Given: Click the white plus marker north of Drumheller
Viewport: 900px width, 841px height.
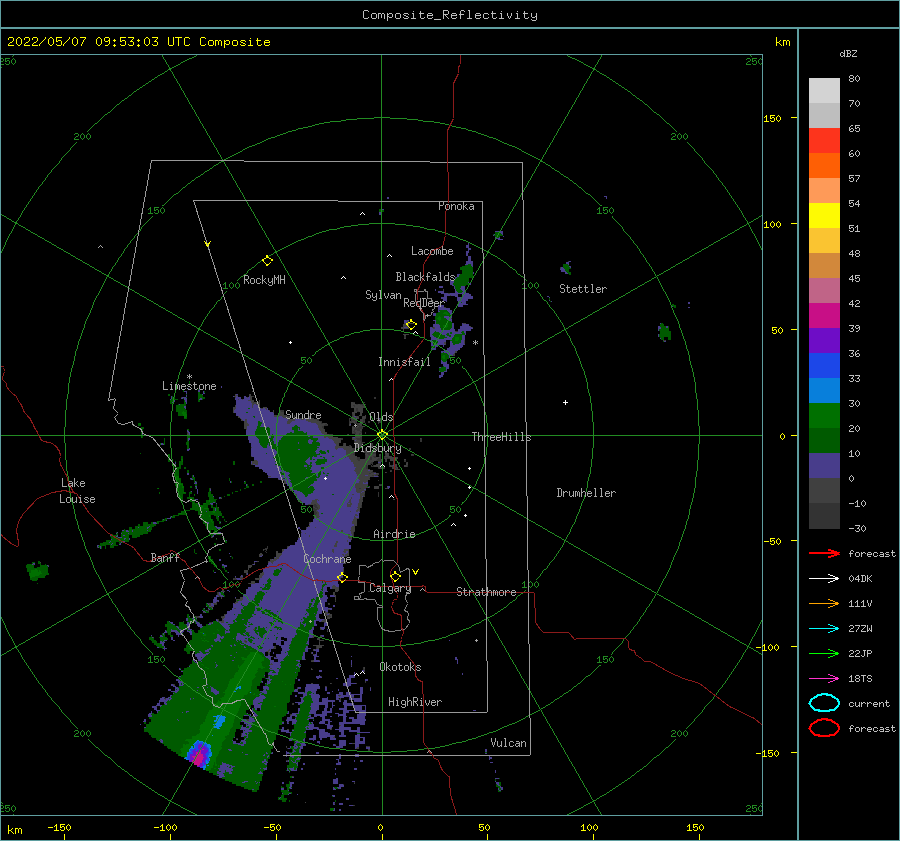Looking at the screenshot, I should tap(565, 402).
